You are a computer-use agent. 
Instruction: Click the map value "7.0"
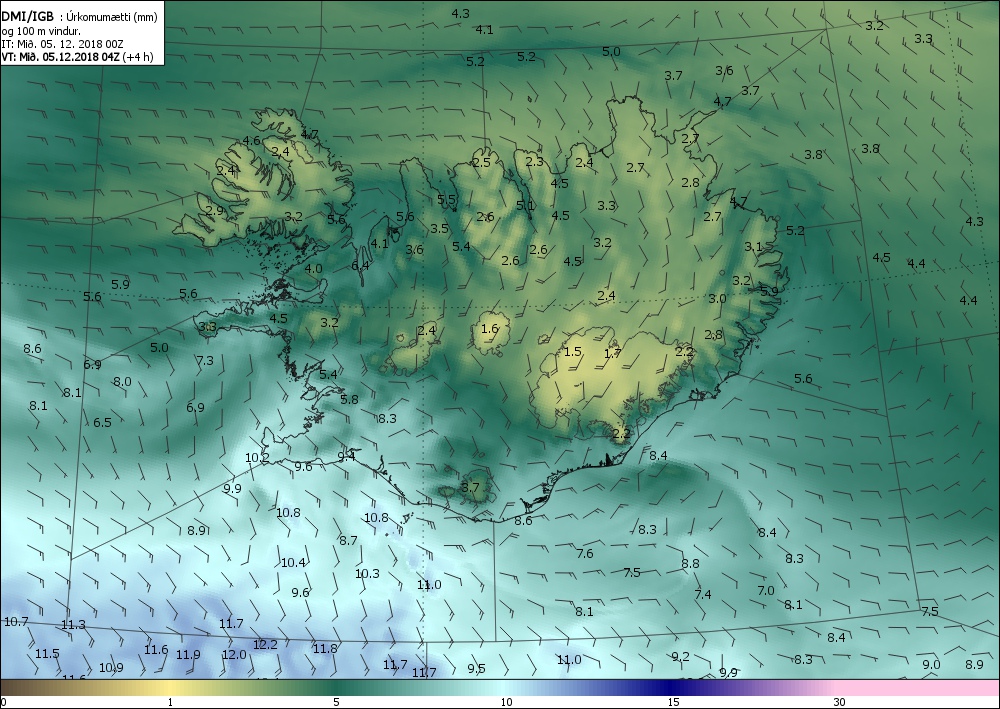[766, 591]
